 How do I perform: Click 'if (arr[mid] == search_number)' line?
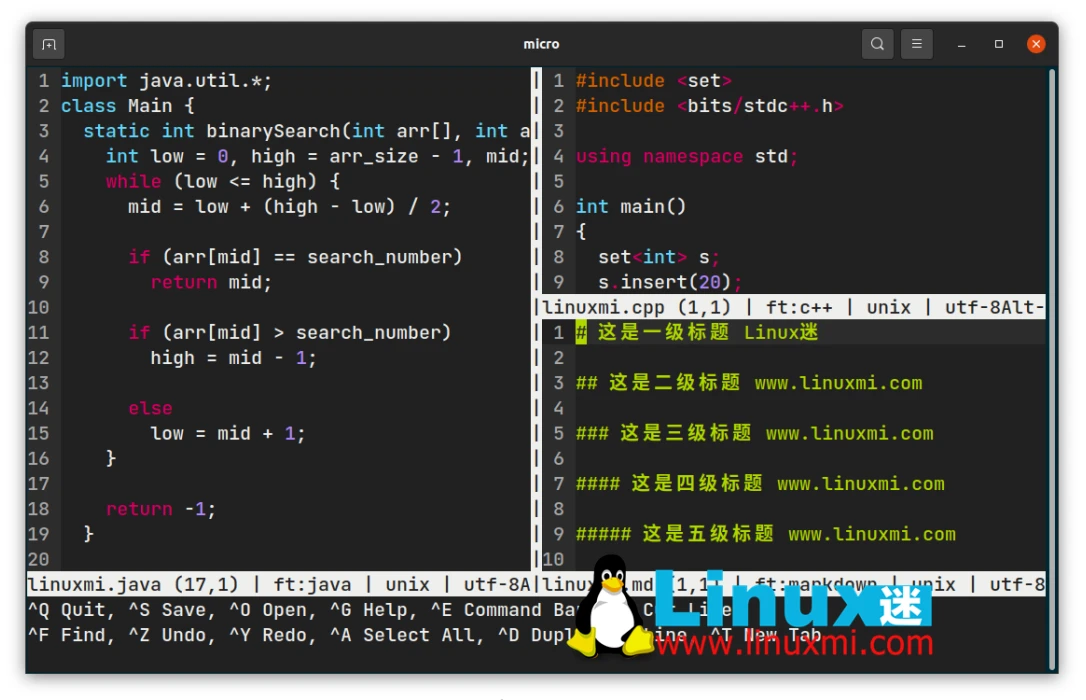295,257
